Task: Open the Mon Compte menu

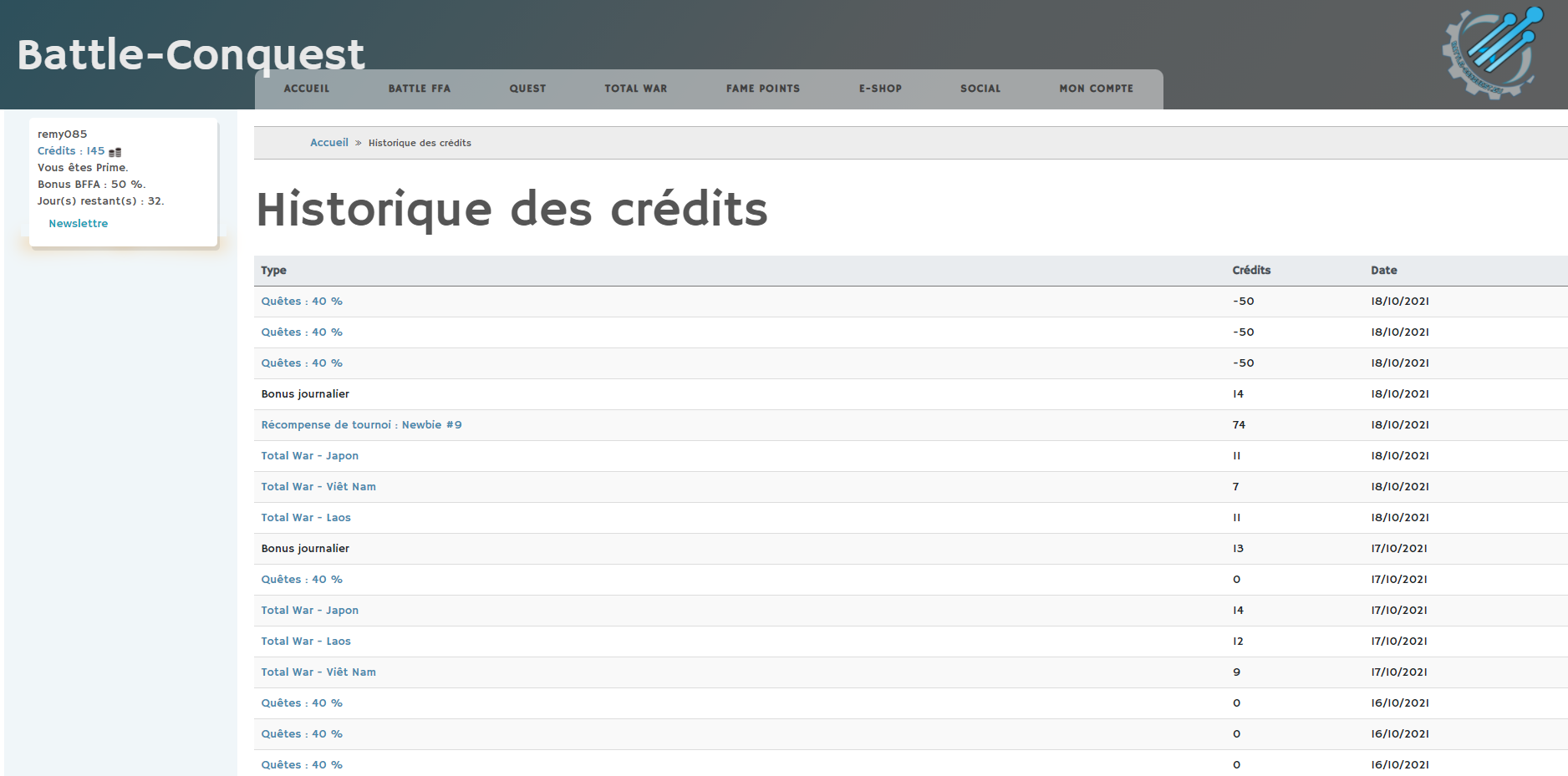Action: pyautogui.click(x=1097, y=89)
